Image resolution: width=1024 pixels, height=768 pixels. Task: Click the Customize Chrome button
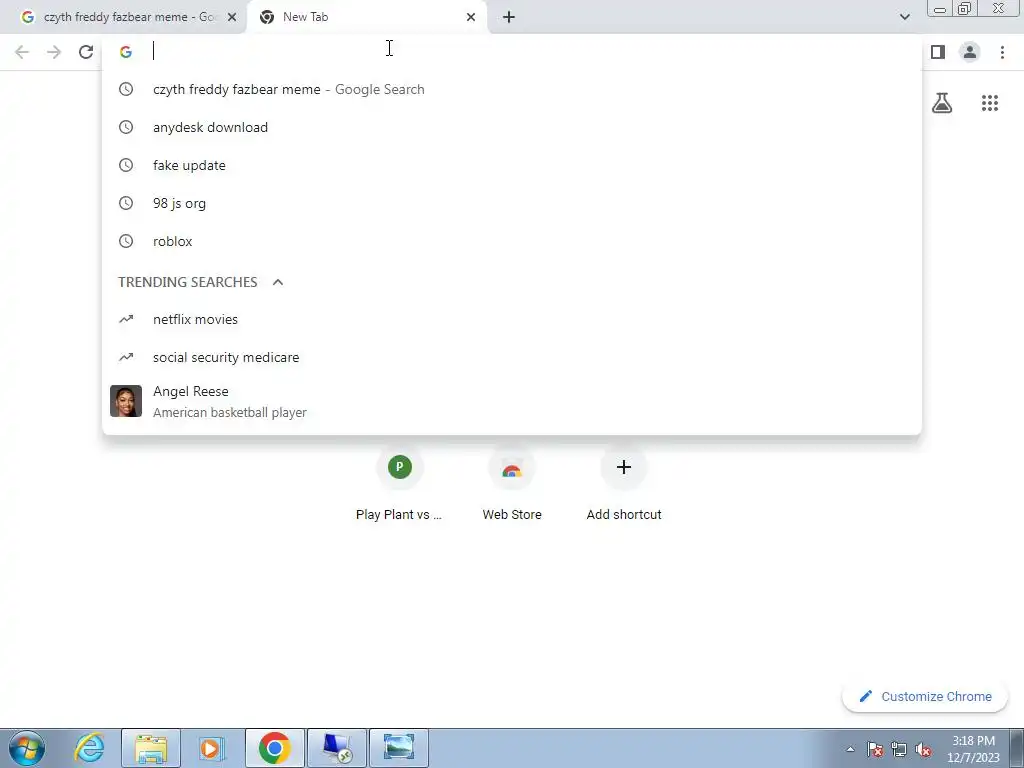click(925, 696)
